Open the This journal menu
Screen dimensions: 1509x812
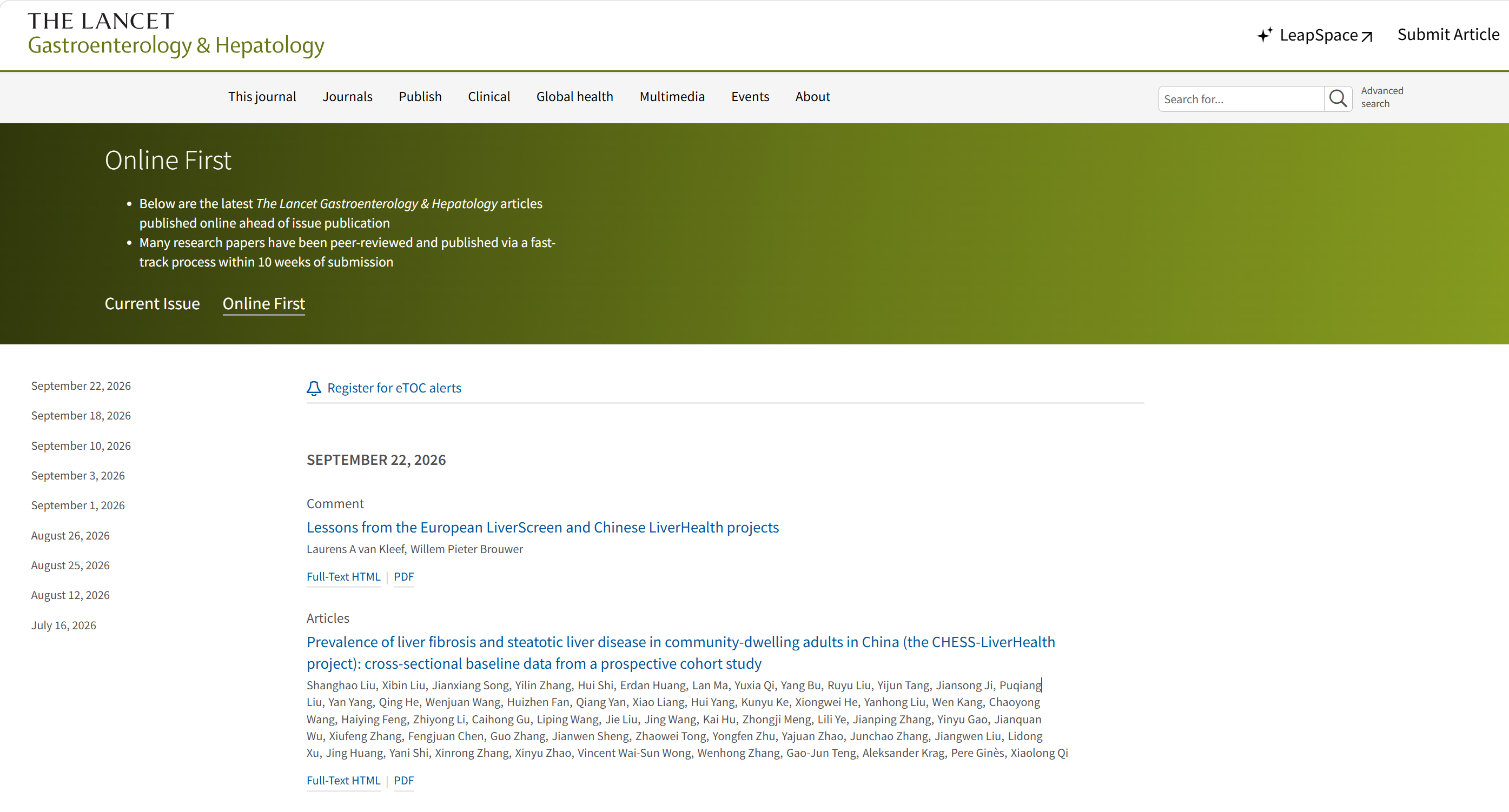coord(262,97)
